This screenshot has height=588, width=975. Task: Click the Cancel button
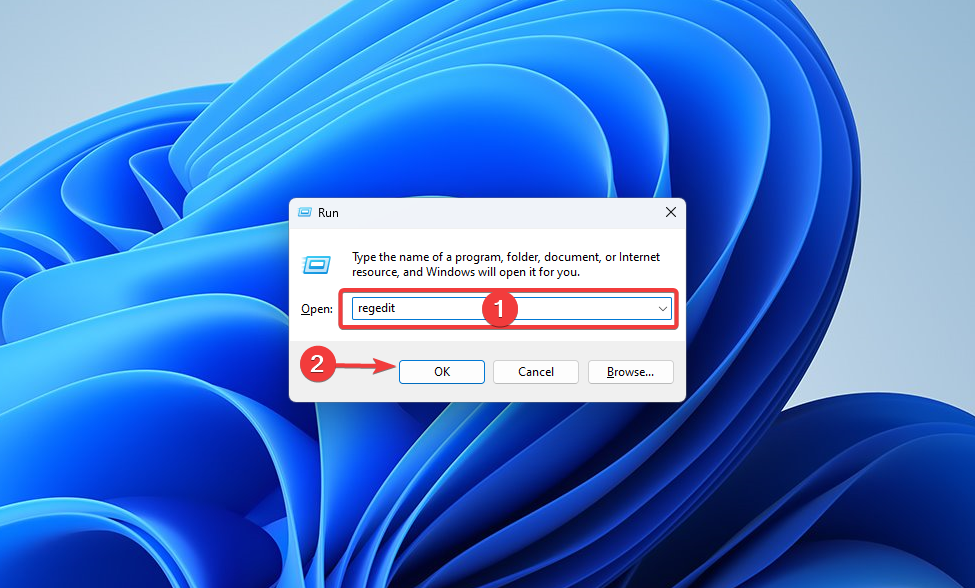(x=535, y=372)
